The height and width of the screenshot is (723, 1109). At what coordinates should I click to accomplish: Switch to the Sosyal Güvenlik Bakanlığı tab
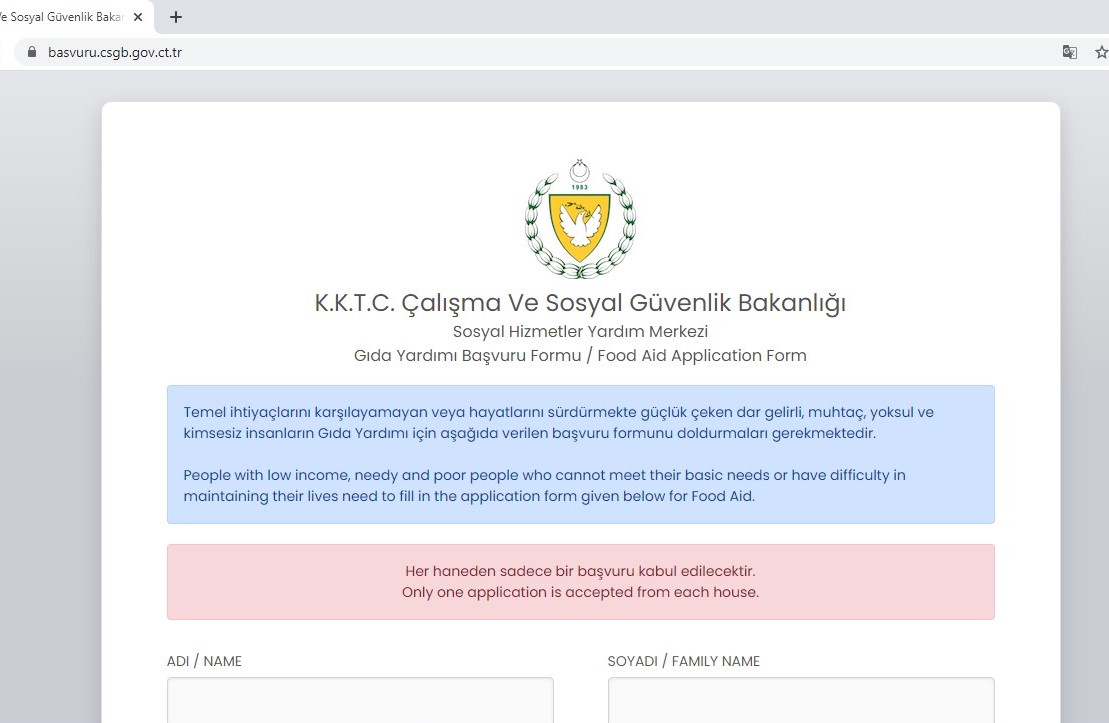(64, 17)
